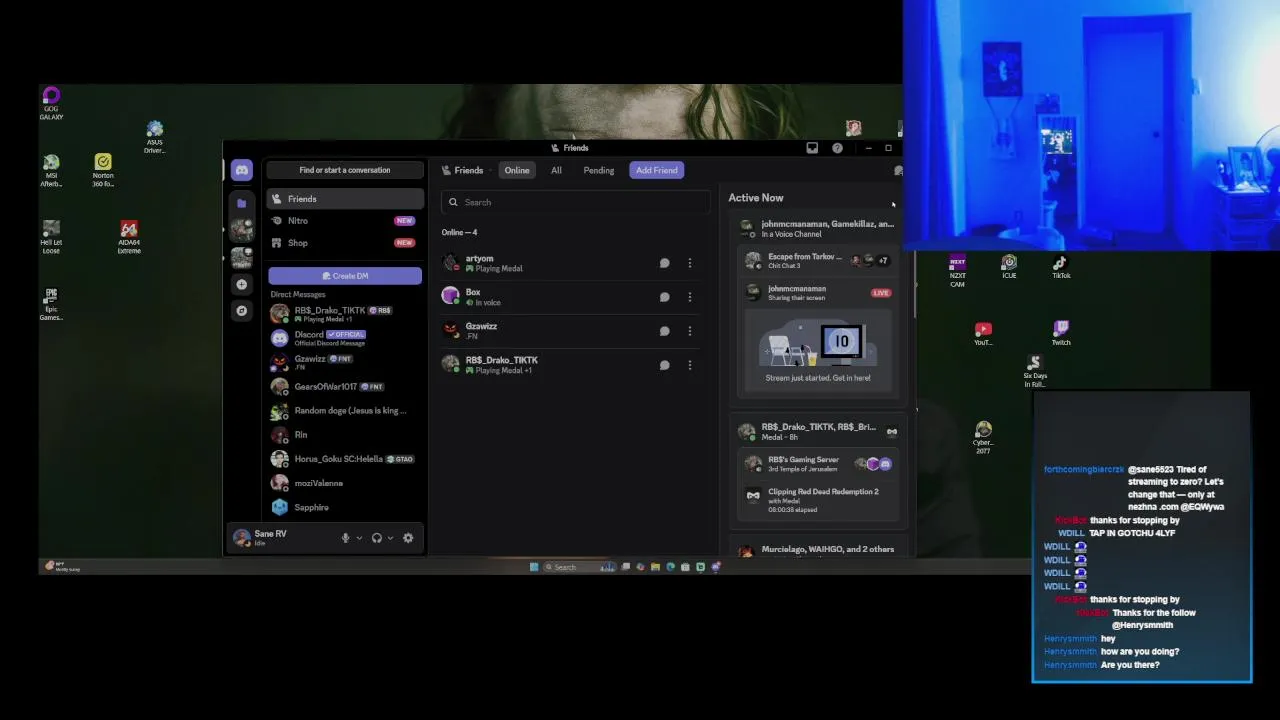The image size is (1280, 720).
Task: Open Shop page in sidebar
Action: tap(345, 243)
